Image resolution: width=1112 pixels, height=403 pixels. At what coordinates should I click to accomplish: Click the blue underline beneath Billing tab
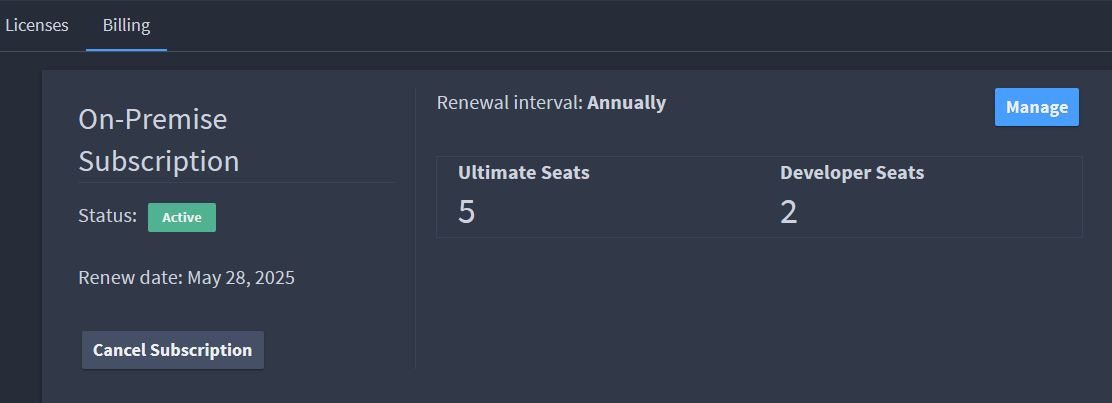point(126,50)
